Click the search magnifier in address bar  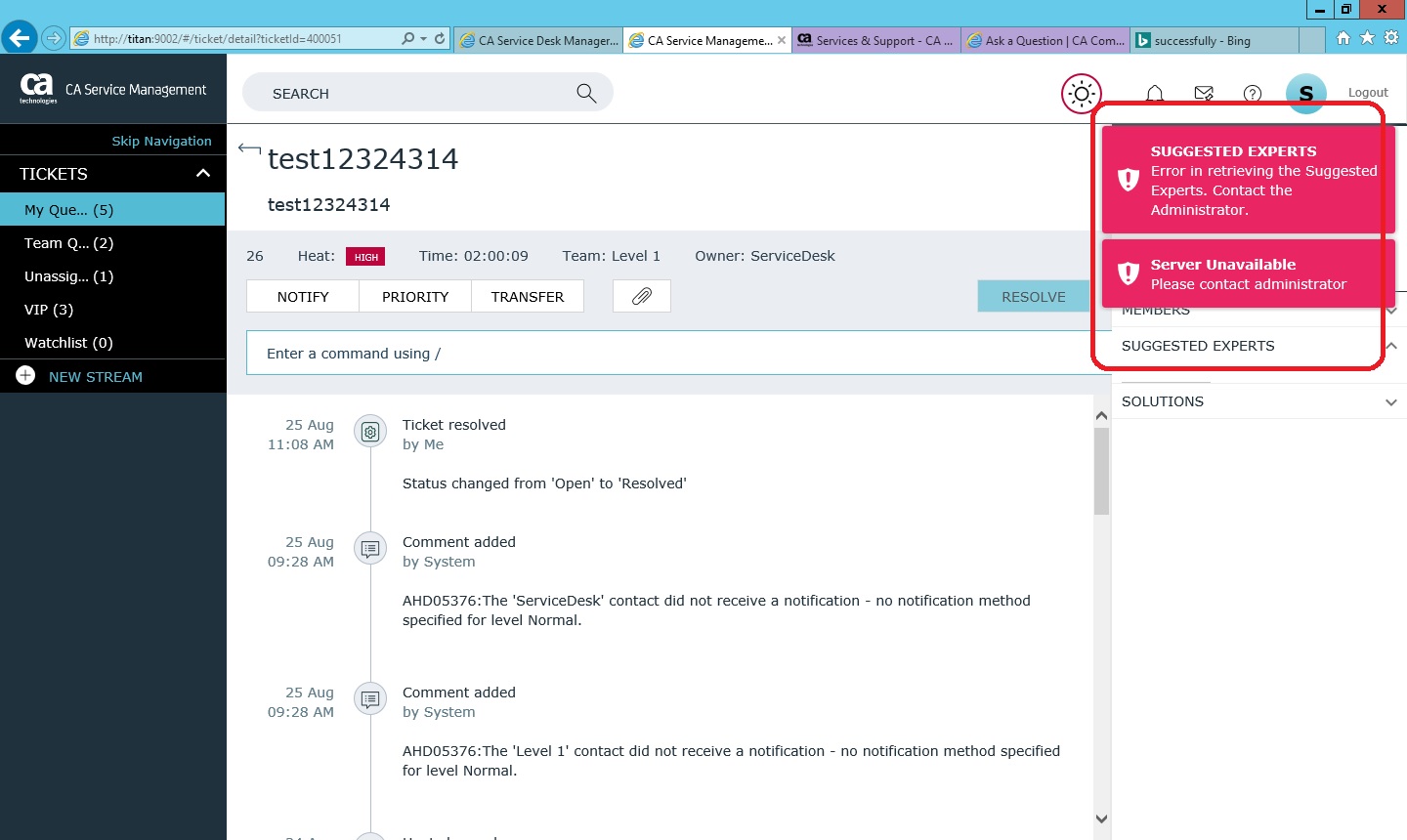point(408,39)
